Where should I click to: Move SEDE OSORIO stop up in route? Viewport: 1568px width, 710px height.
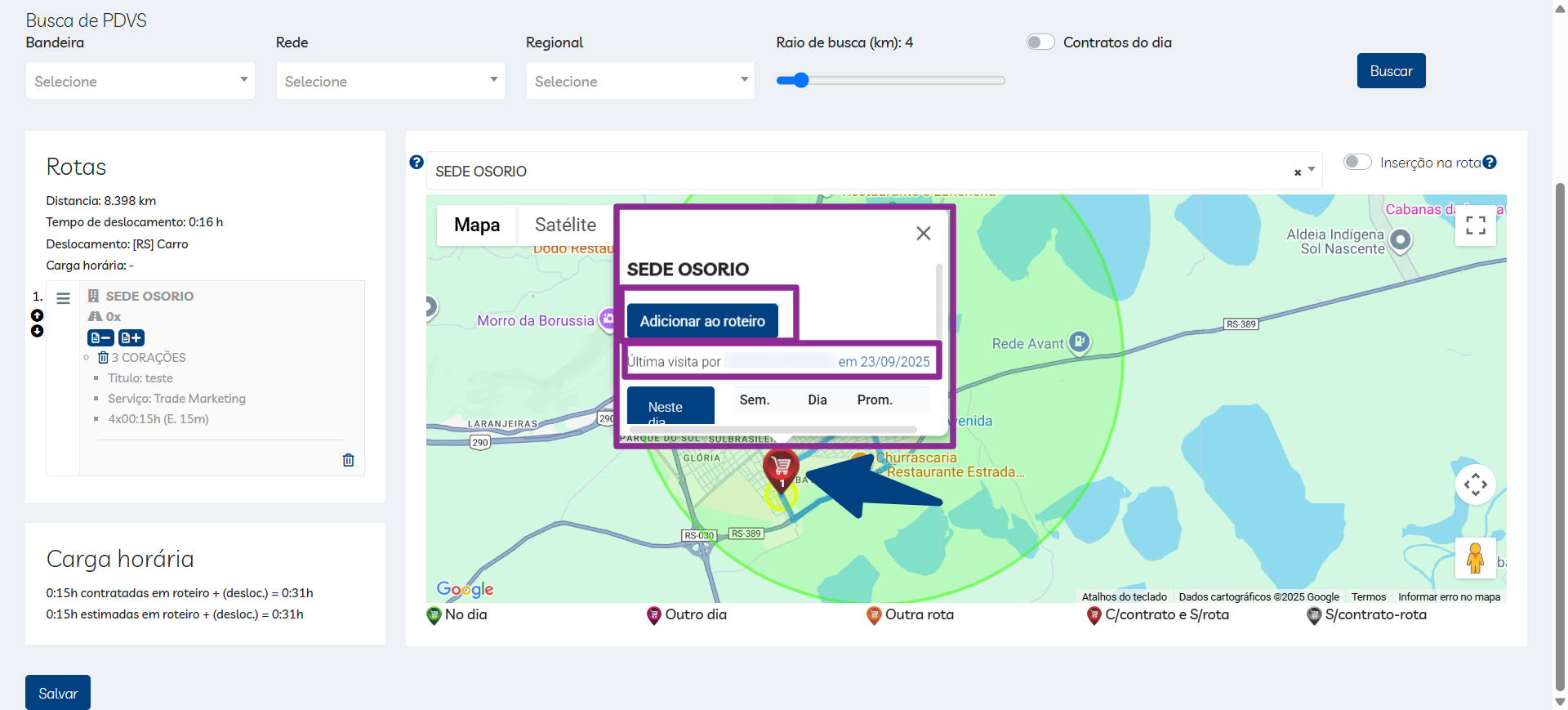pyautogui.click(x=37, y=315)
